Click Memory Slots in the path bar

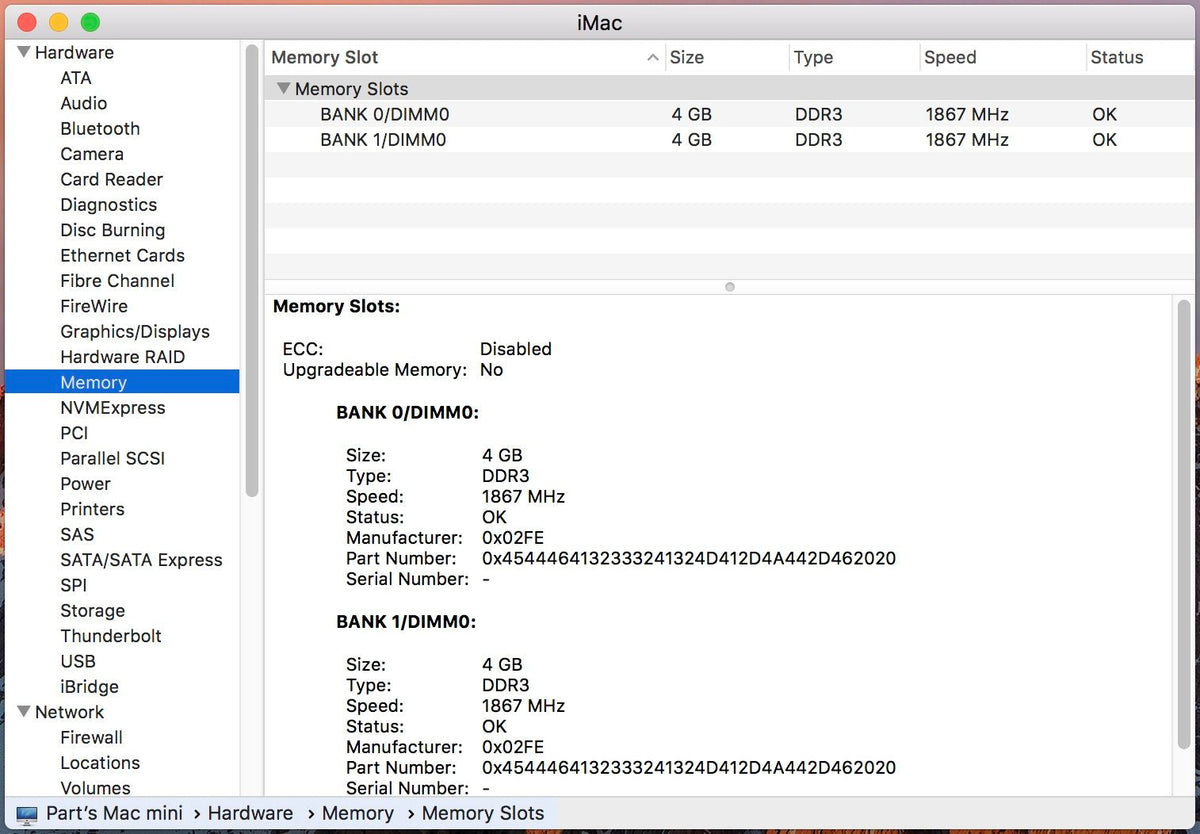click(x=483, y=814)
